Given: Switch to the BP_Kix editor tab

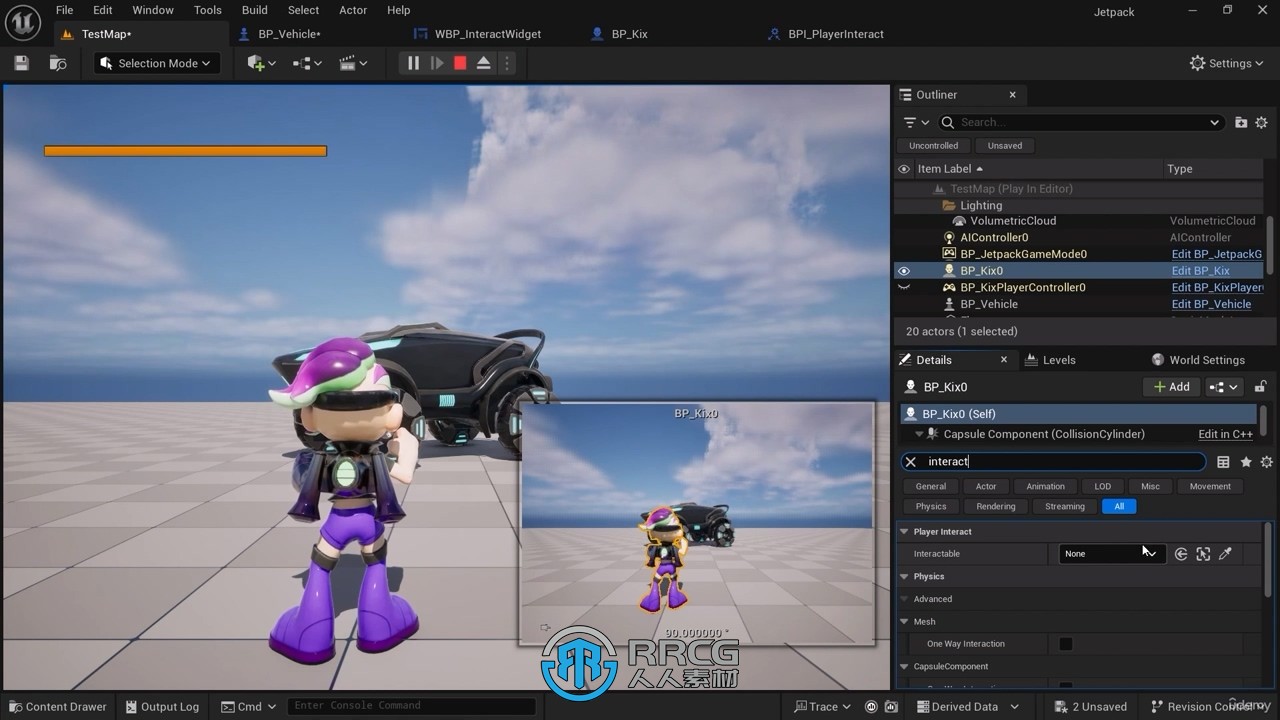Looking at the screenshot, I should 630,34.
